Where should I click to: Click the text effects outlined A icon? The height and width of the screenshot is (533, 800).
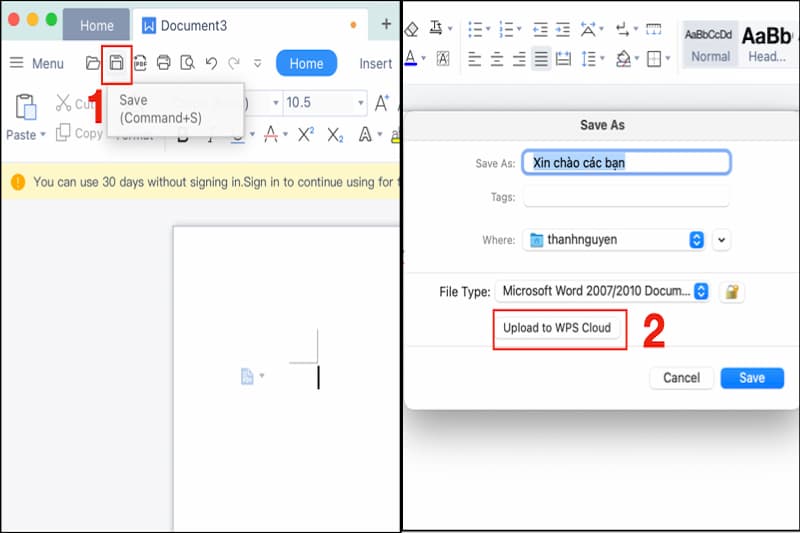365,134
